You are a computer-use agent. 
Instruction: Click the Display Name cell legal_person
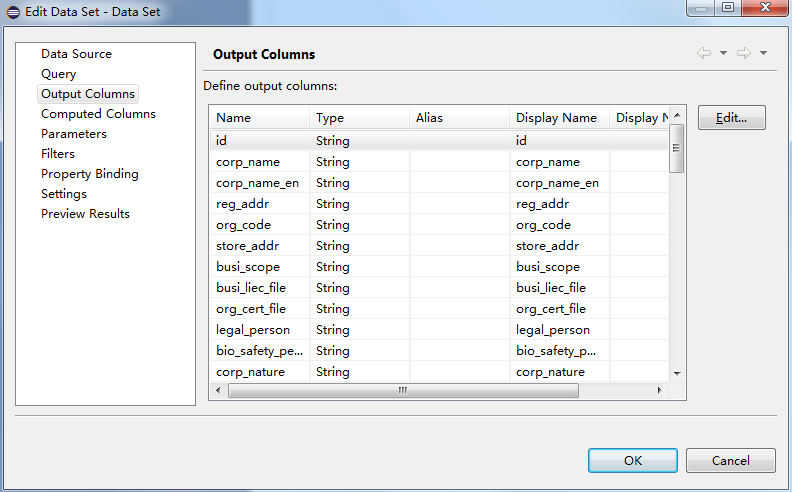[x=560, y=330]
